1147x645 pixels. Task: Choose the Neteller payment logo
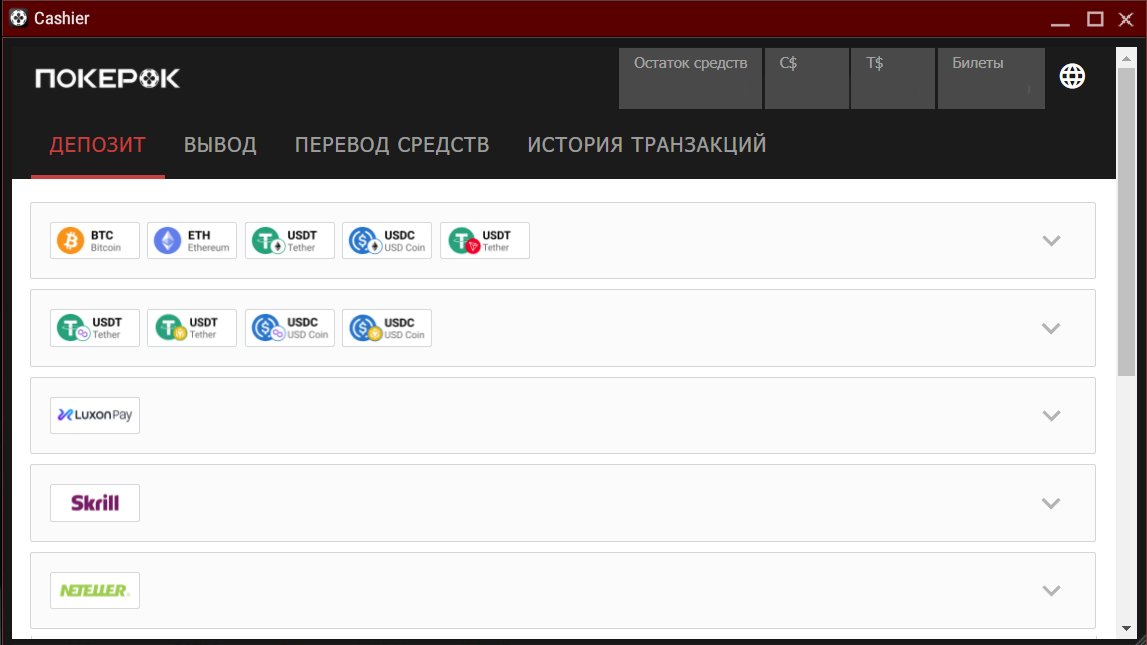pyautogui.click(x=95, y=590)
